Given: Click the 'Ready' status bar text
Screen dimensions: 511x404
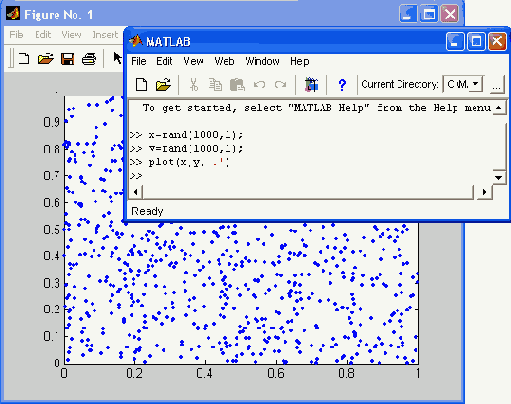Looking at the screenshot, I should [147, 211].
